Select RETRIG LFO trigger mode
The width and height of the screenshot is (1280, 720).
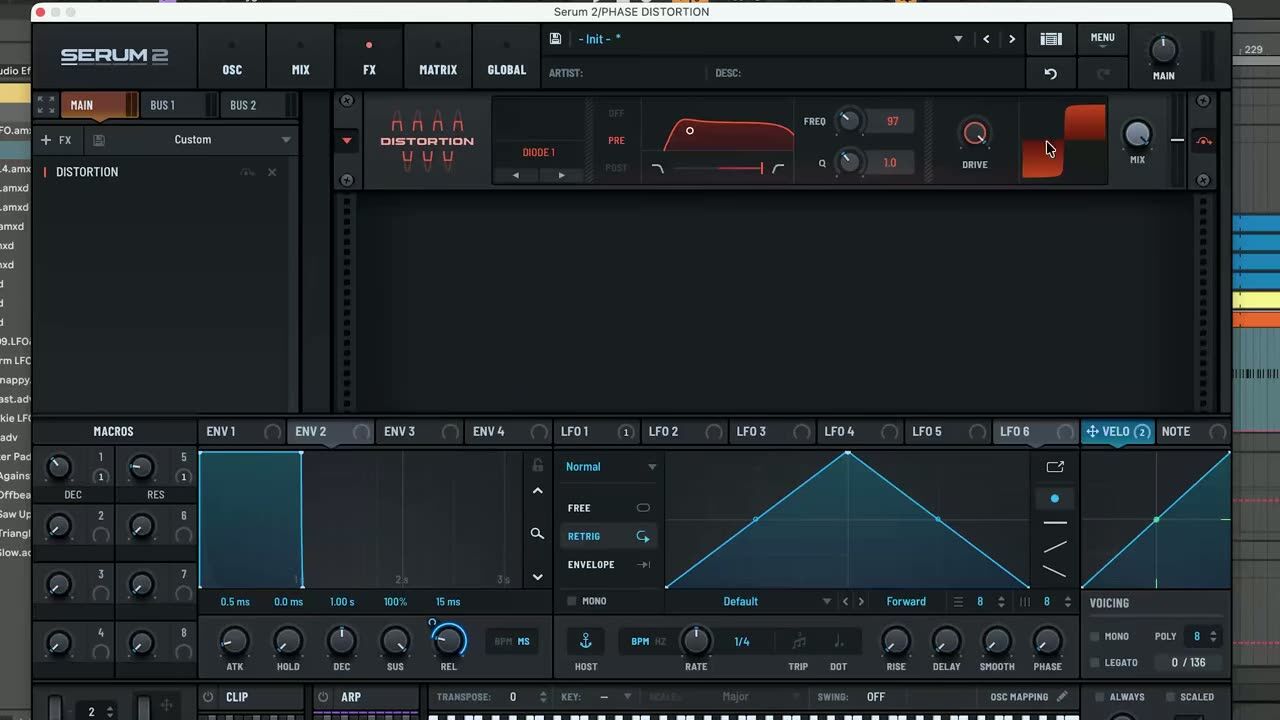608,537
